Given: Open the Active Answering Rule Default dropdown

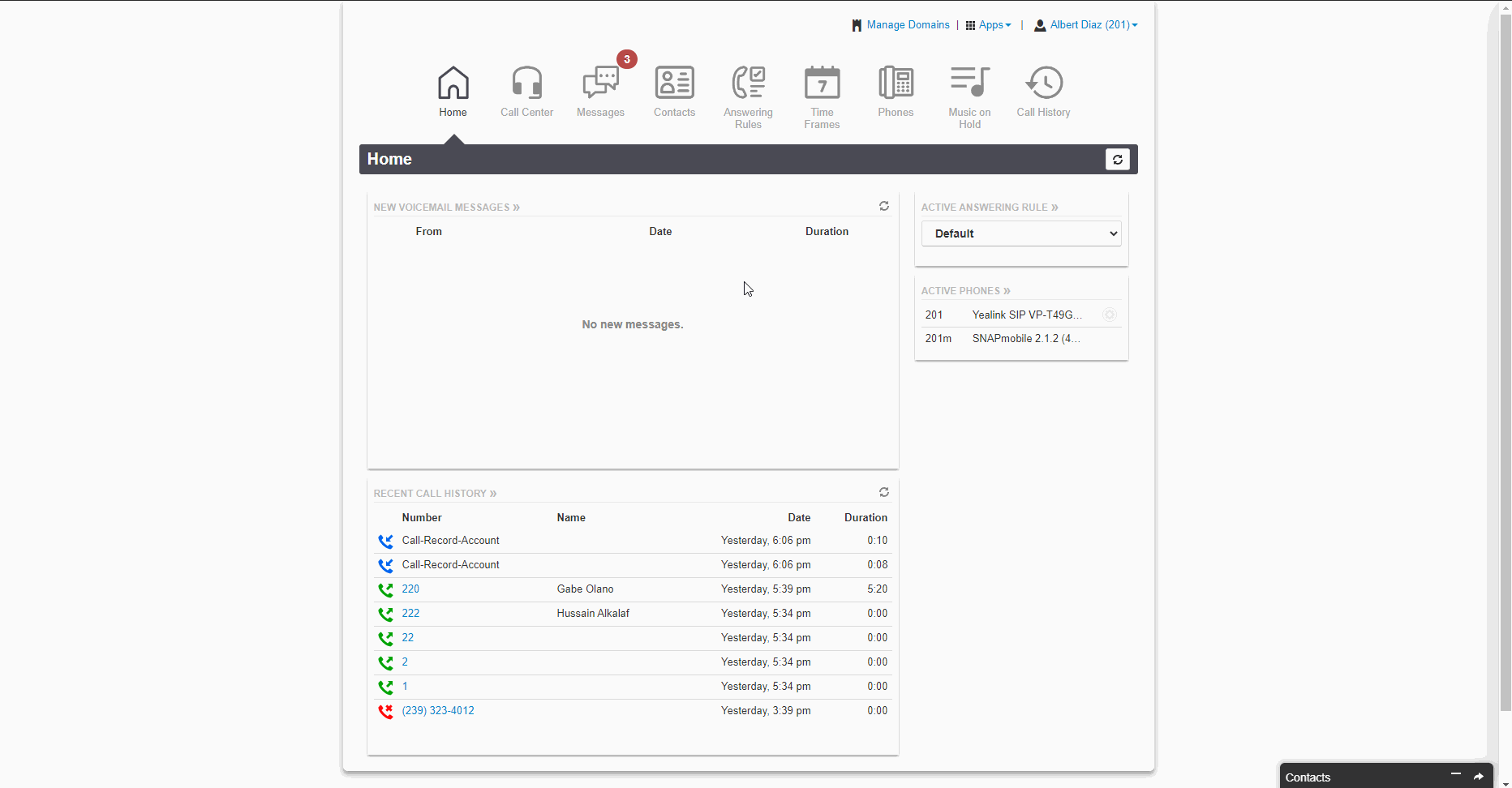Looking at the screenshot, I should tap(1021, 233).
